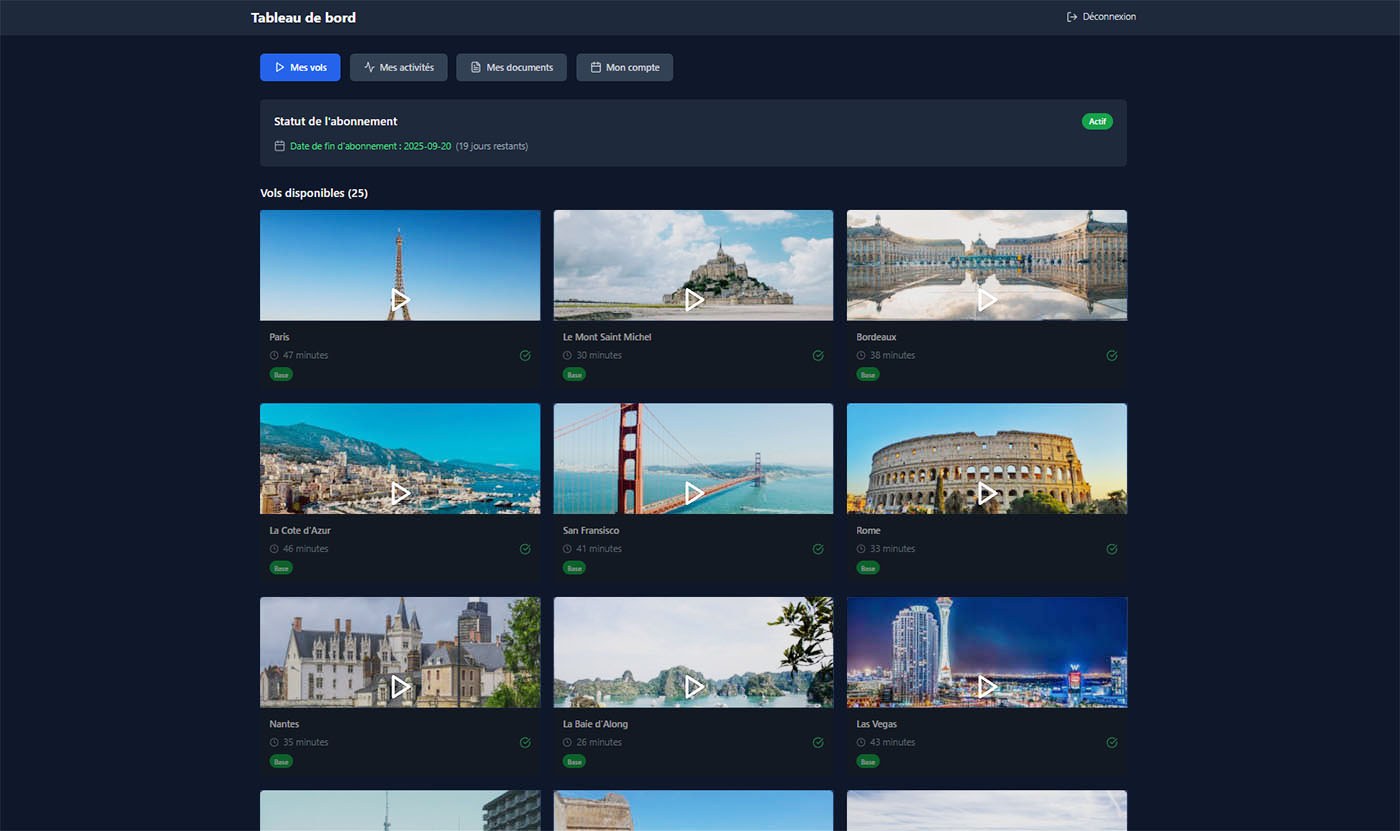Start the Las Vegas flight play icon
The width and height of the screenshot is (1400, 831).
click(987, 686)
